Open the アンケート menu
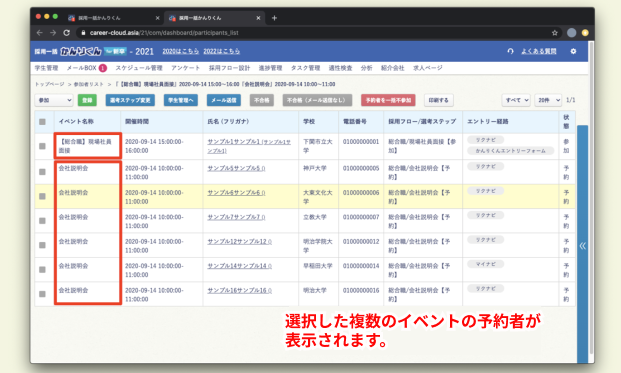The width and height of the screenshot is (621, 373). pyautogui.click(x=185, y=68)
